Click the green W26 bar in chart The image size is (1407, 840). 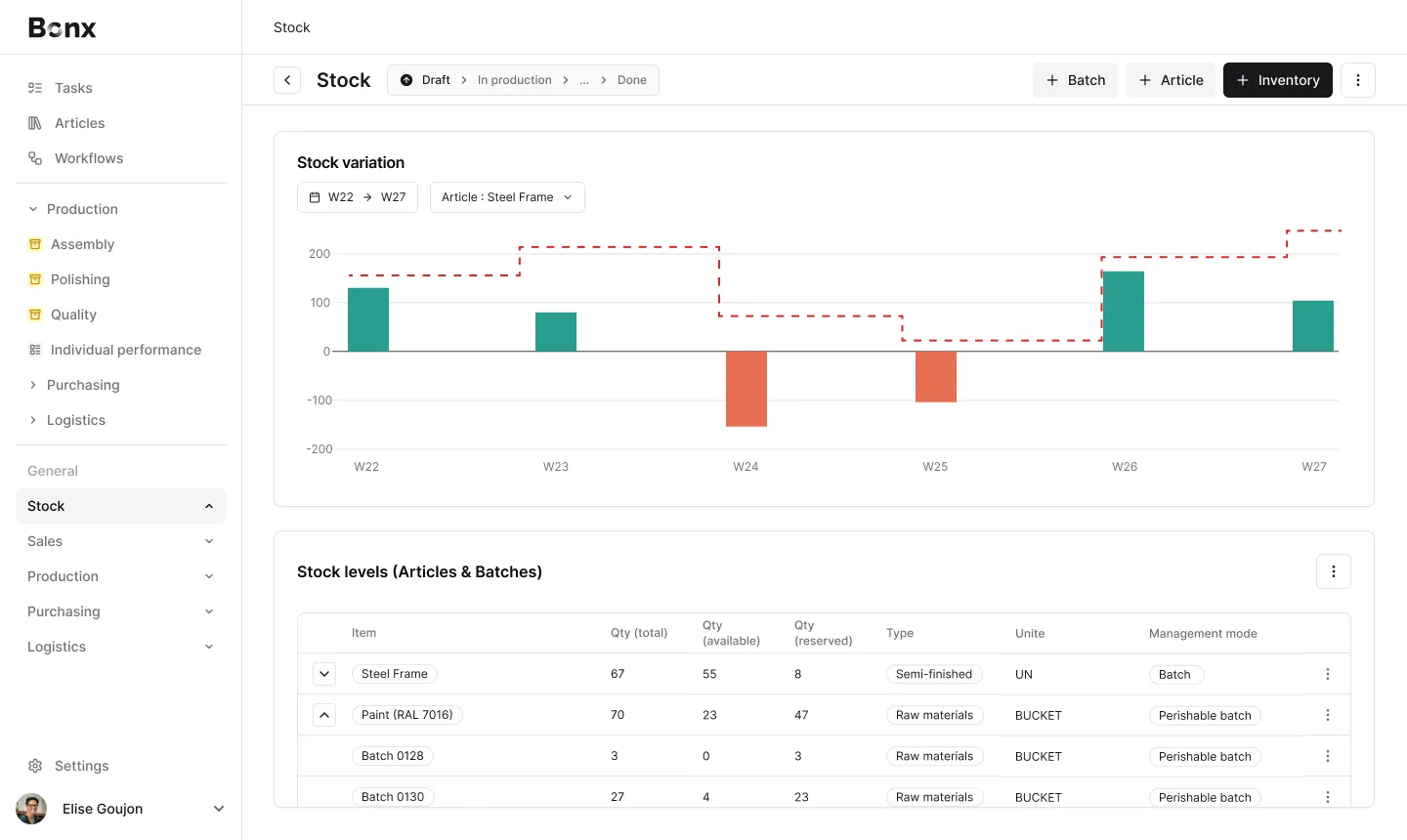tap(1124, 312)
